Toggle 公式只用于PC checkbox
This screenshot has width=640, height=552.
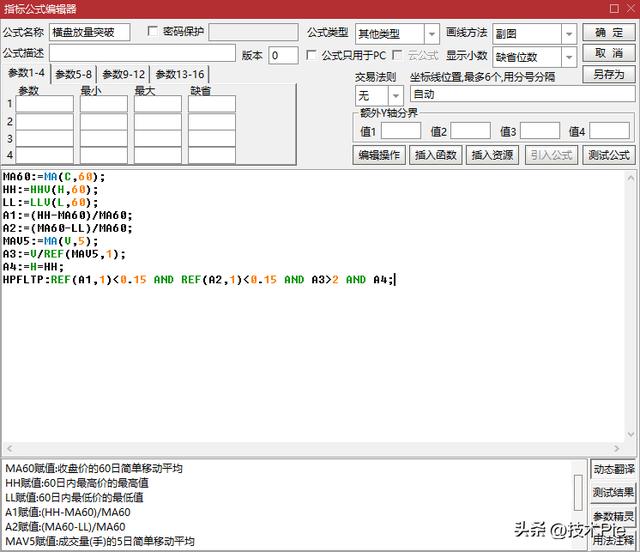(313, 55)
